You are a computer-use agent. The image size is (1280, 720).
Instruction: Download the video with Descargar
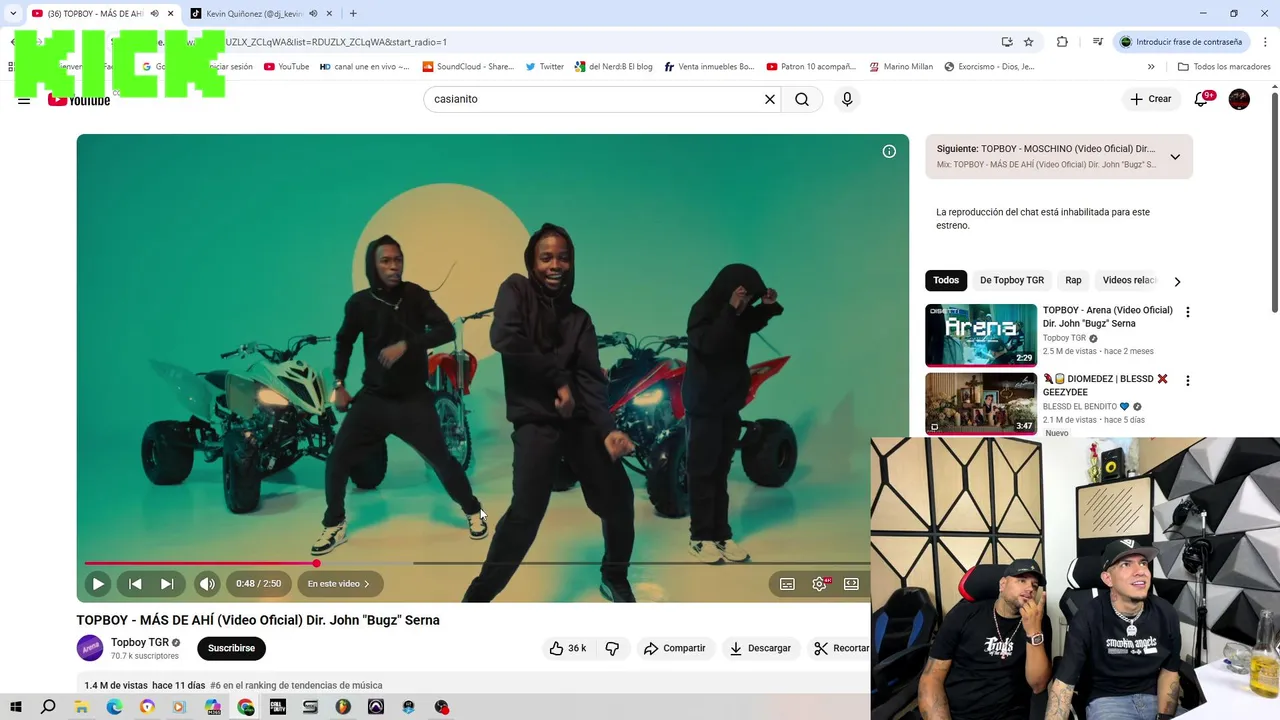point(760,648)
